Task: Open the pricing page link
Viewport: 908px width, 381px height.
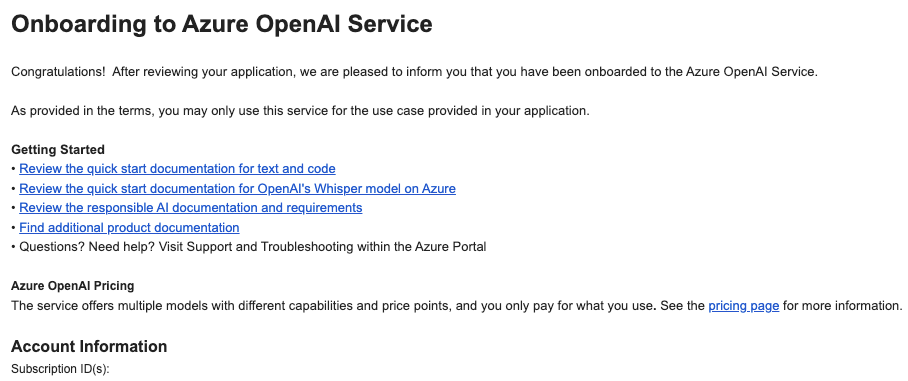Action: [x=744, y=306]
